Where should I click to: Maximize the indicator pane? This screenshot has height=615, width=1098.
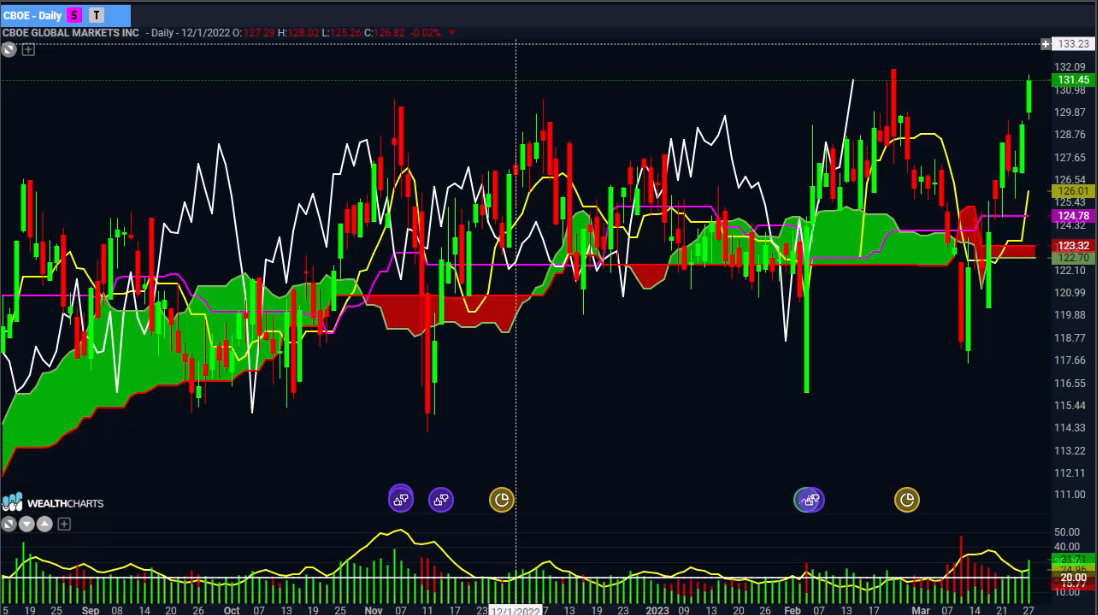point(8,524)
